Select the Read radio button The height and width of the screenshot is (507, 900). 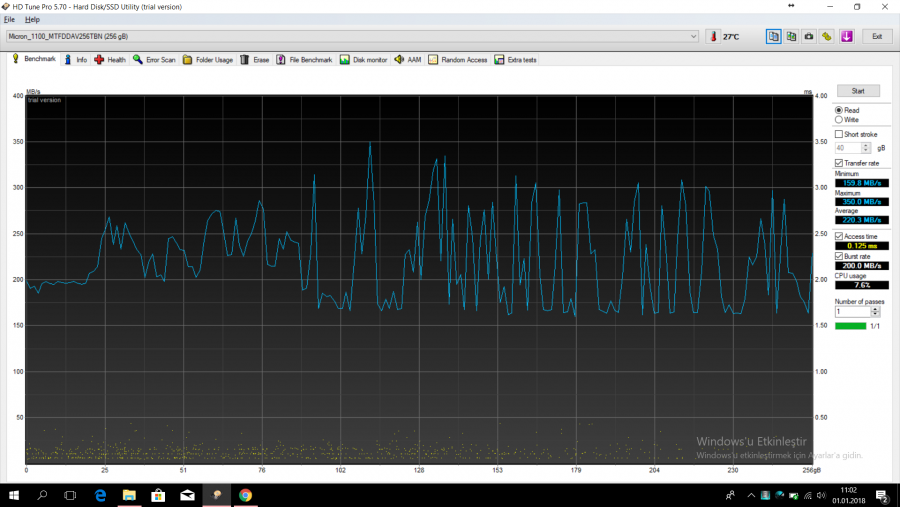point(839,110)
